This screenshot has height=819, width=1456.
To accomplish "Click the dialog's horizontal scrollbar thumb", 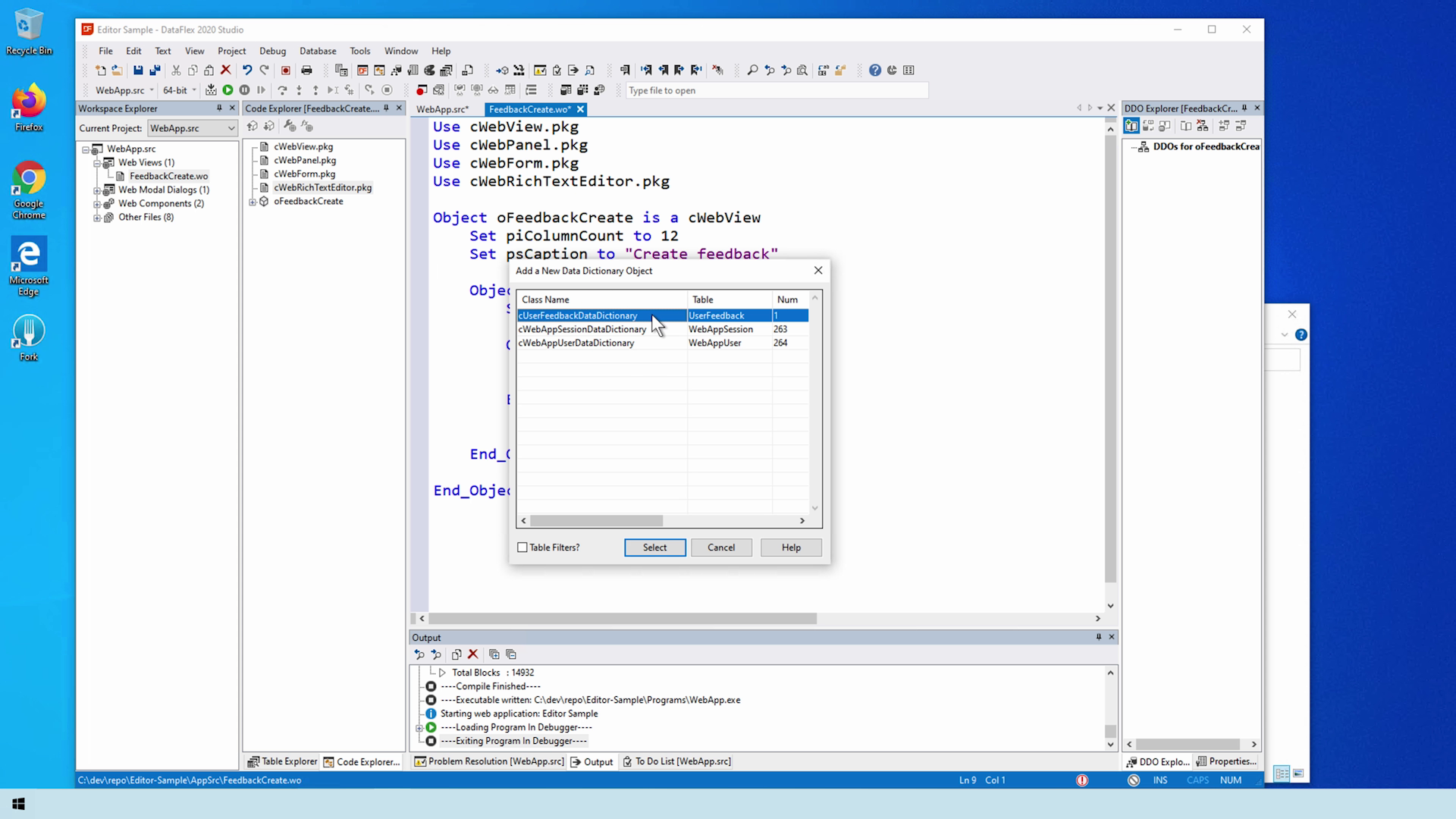I will click(596, 521).
